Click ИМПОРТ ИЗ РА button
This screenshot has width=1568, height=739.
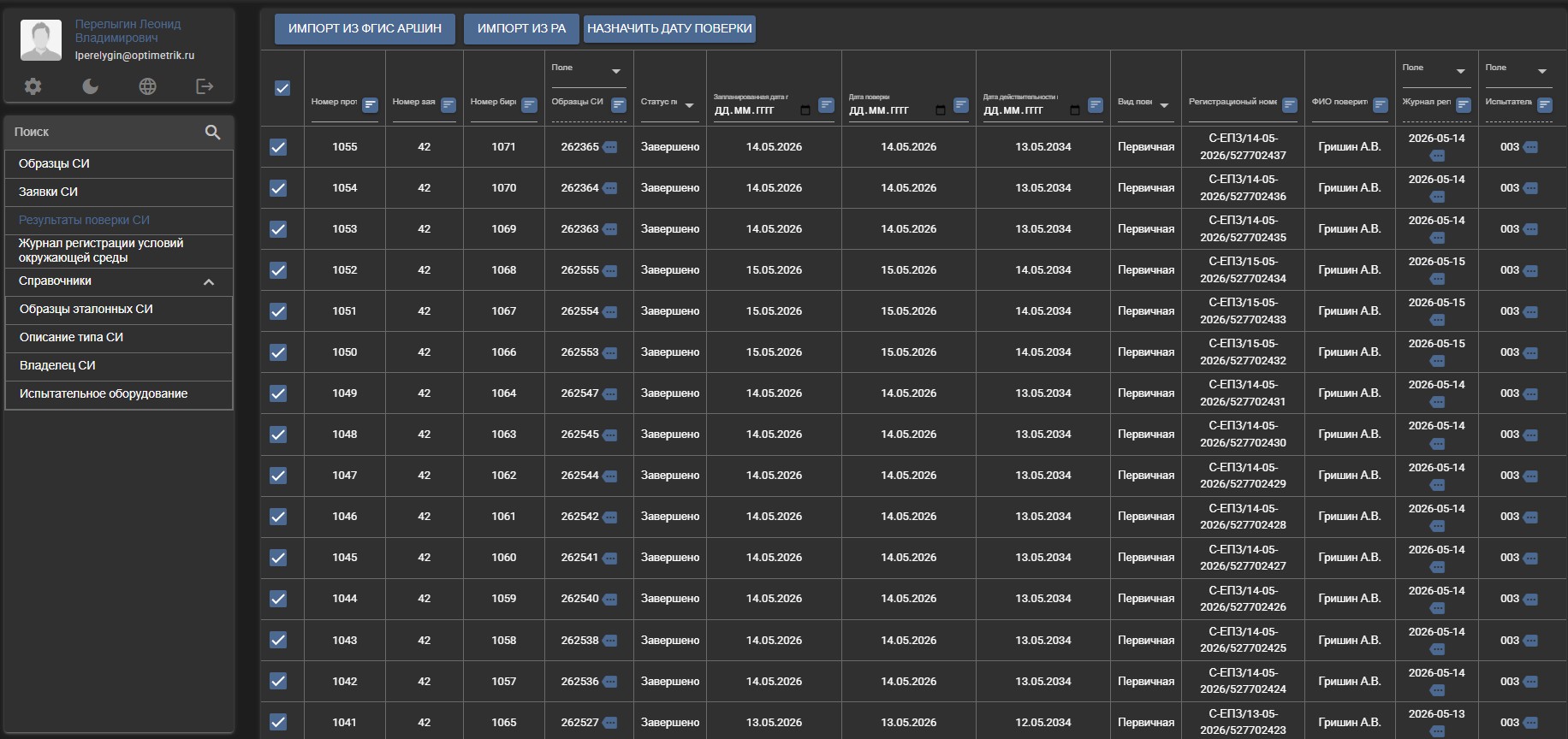[x=521, y=28]
